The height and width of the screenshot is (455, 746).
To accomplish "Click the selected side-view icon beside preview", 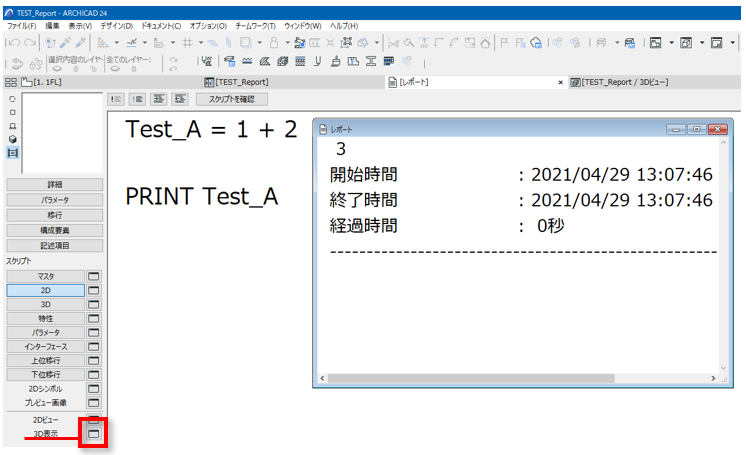I will tap(13, 153).
